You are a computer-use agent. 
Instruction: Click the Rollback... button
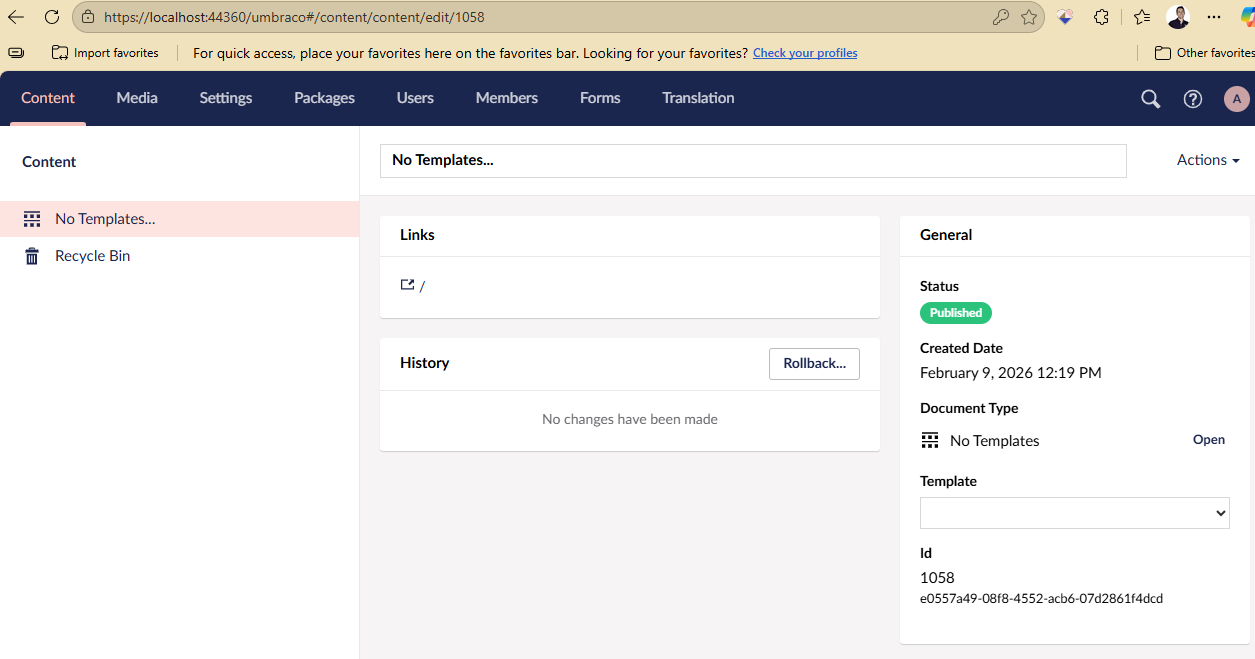(x=814, y=363)
